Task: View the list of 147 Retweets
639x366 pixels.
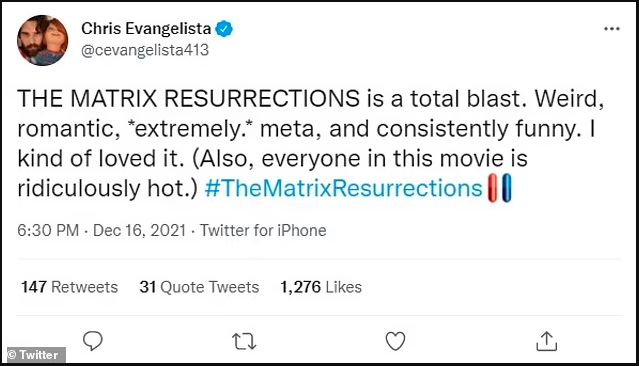Action: [70, 287]
